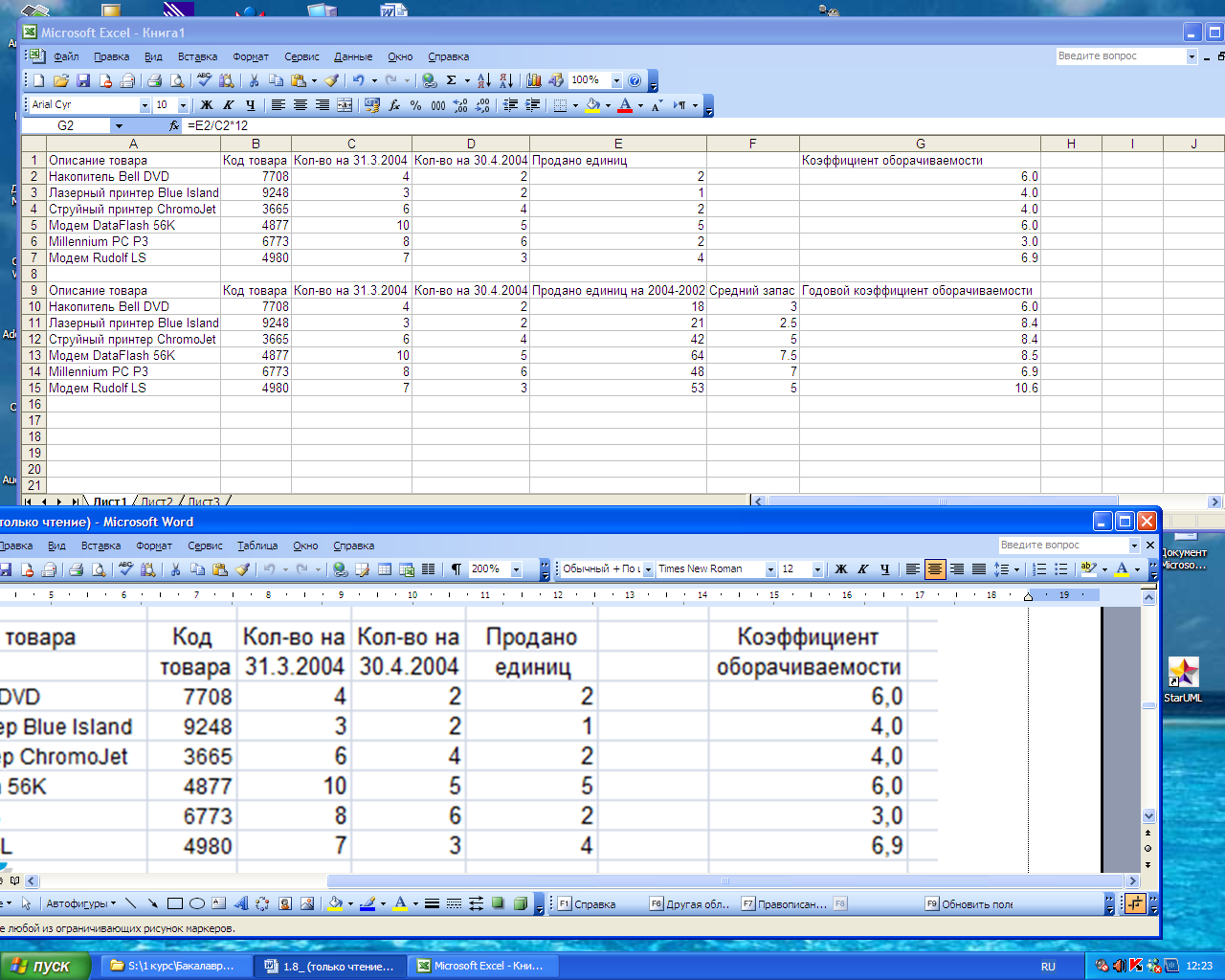
Task: Open Excel's Вставка menu
Action: pyautogui.click(x=197, y=56)
